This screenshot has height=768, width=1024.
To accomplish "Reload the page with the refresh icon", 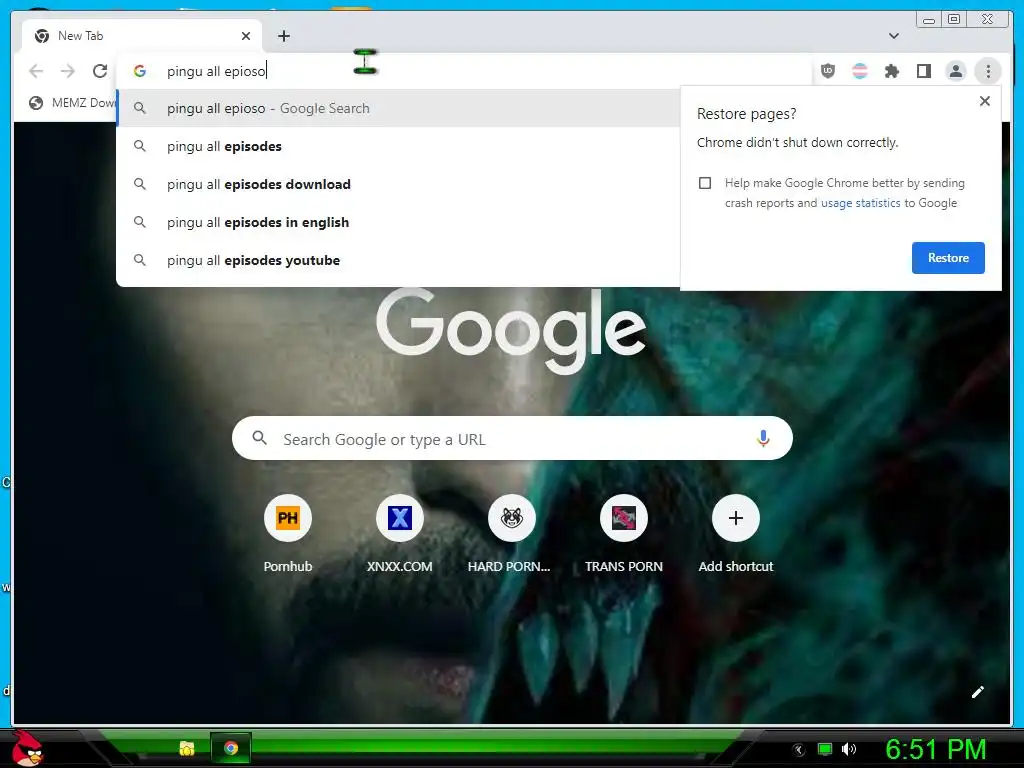I will coord(100,71).
